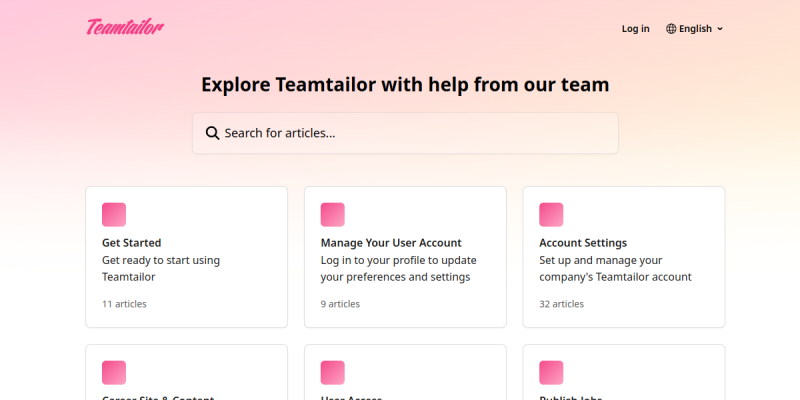The height and width of the screenshot is (400, 800).
Task: Click the "9 articles" count text
Action: (x=340, y=304)
